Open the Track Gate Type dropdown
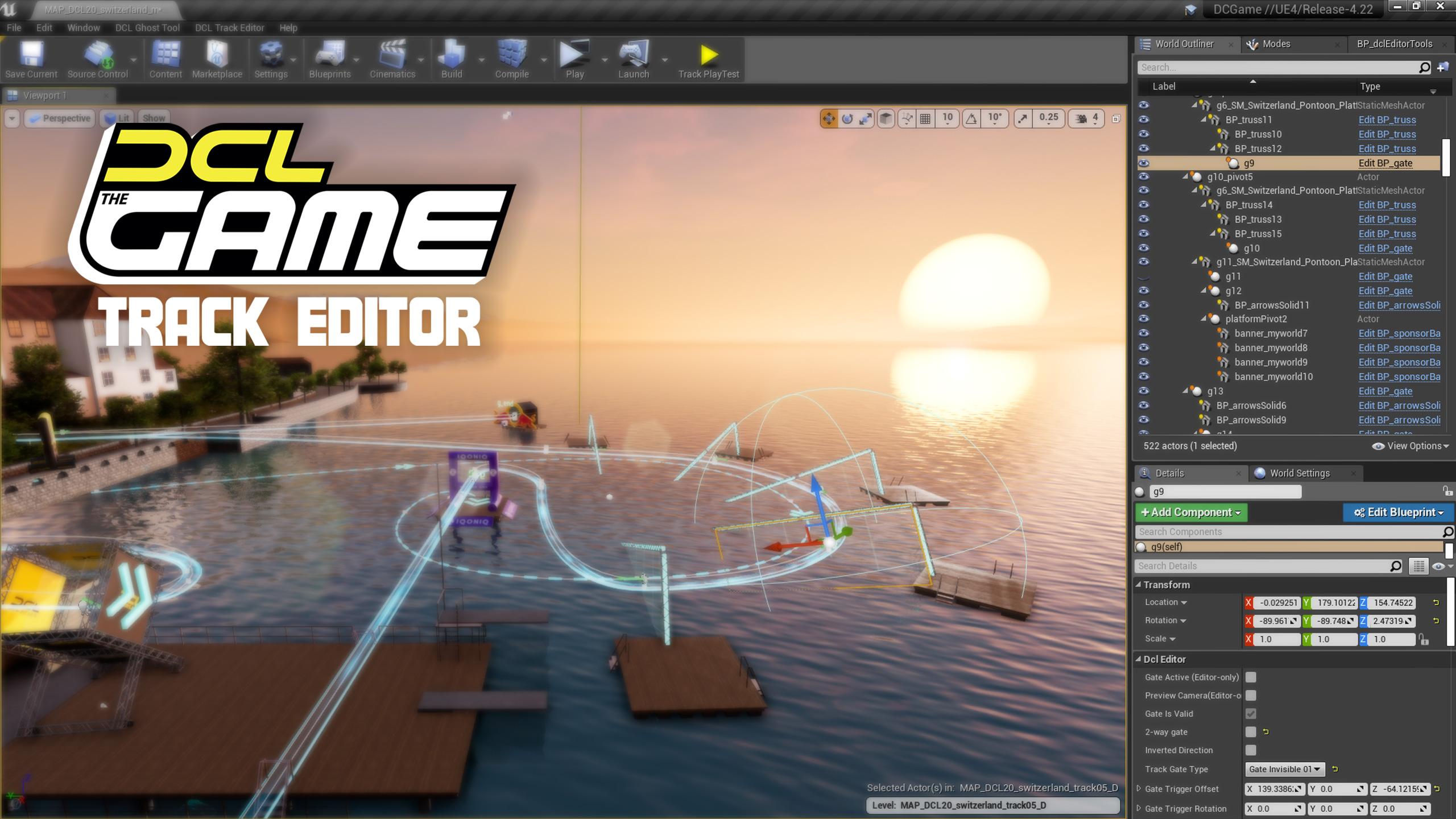Viewport: 1456px width, 819px height. click(x=1284, y=769)
